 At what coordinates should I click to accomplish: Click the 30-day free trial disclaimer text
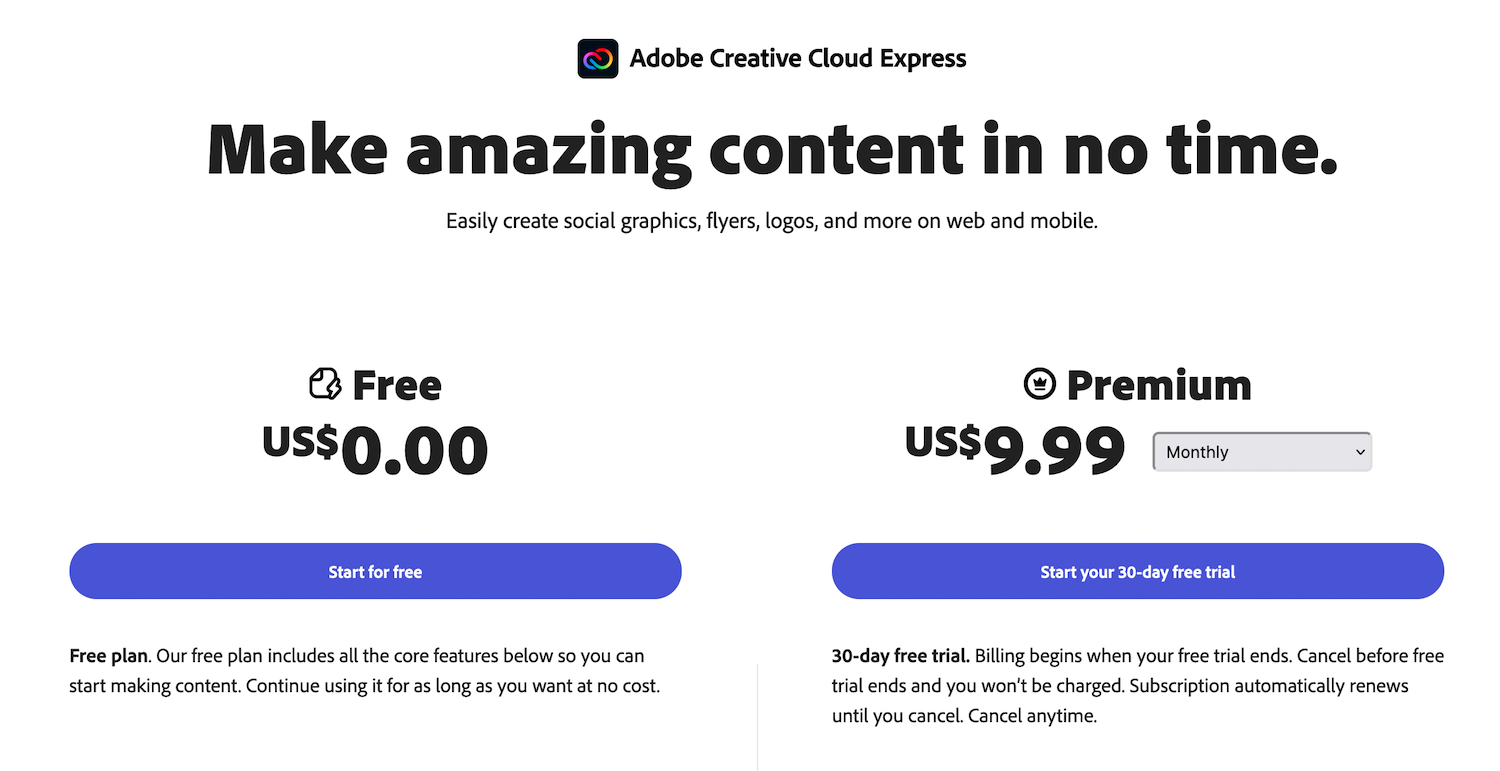pos(1138,685)
